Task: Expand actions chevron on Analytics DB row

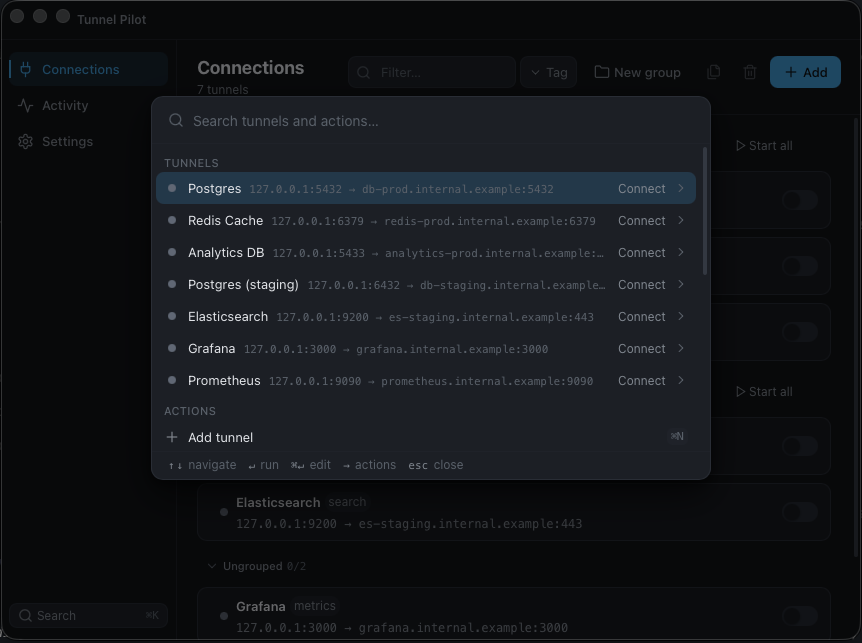Action: coord(681,252)
